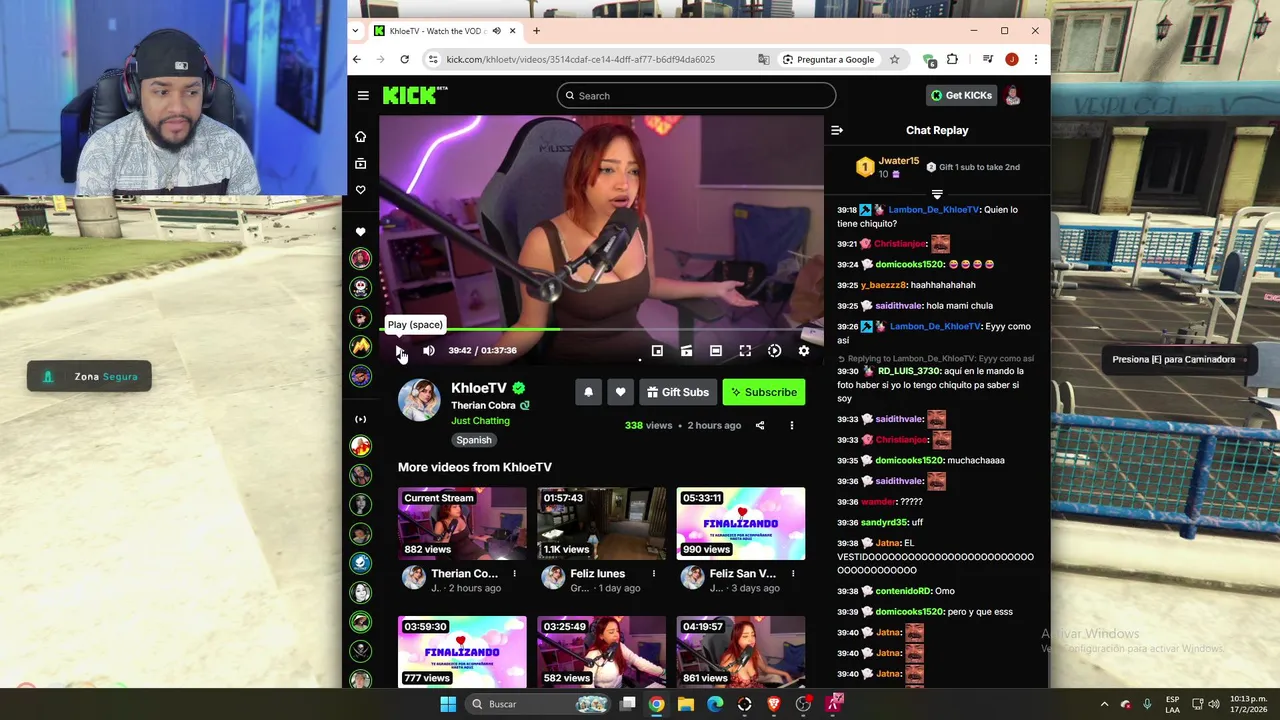Open Chrome extensions puzzle icon
Image resolution: width=1280 pixels, height=720 pixels.
[952, 60]
